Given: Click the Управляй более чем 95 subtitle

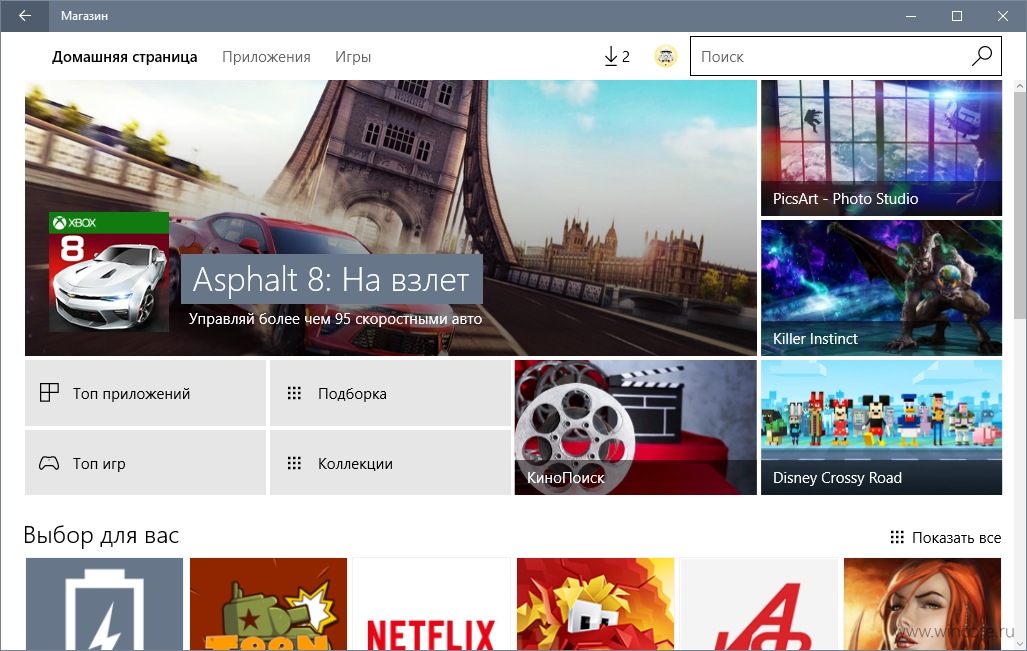Looking at the screenshot, I should coord(335,319).
